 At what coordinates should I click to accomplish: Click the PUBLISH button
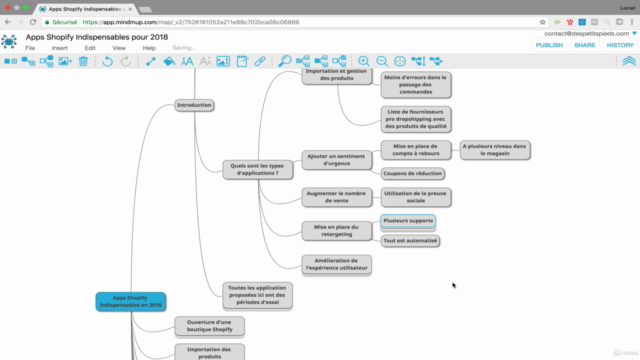[x=549, y=45]
